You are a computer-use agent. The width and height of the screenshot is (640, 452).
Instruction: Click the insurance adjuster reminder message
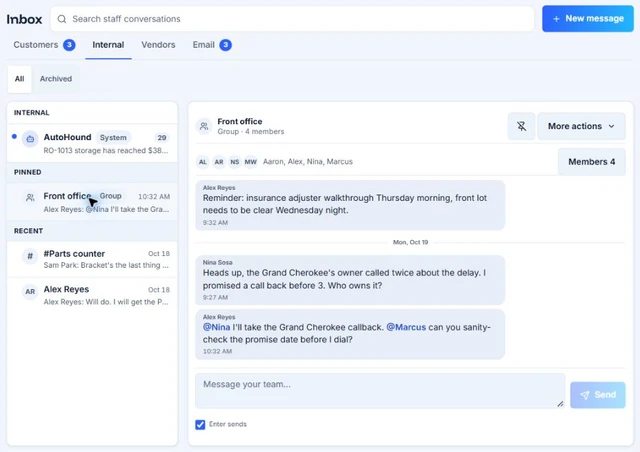[350, 205]
